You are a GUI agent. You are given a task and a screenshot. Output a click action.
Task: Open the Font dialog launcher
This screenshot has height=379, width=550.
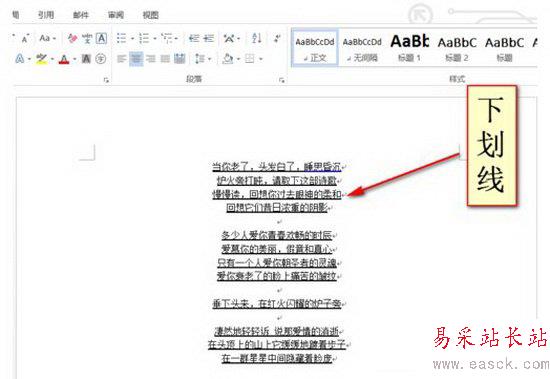(106, 80)
